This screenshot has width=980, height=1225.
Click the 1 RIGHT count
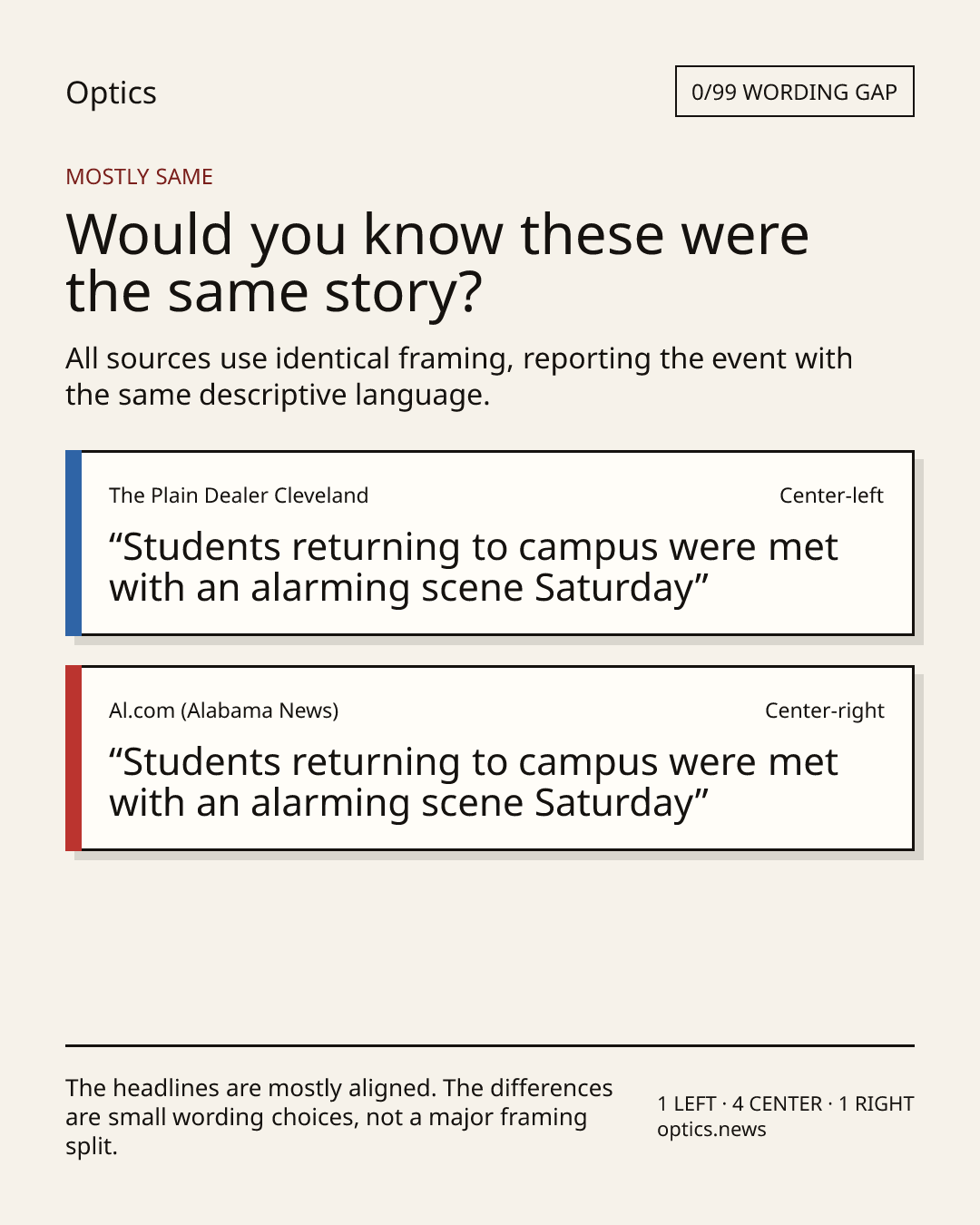pos(876,1104)
